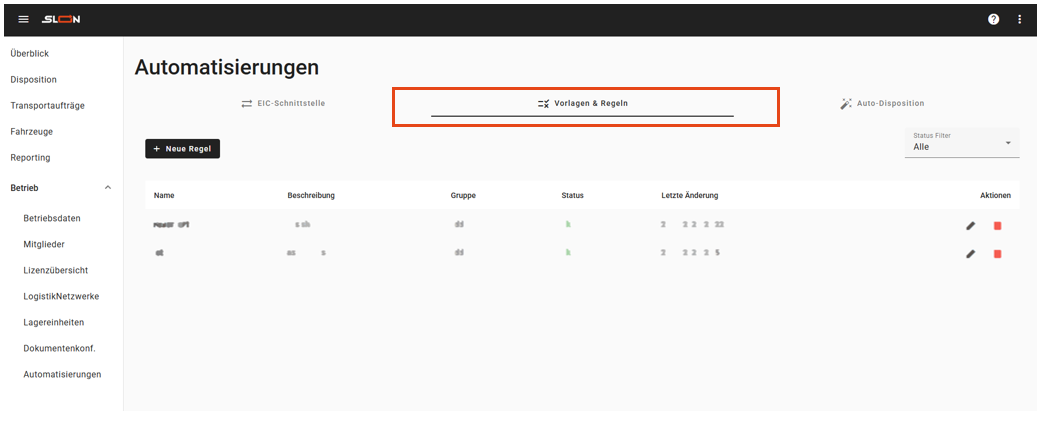Open Transportaufträge in the sidebar

(x=48, y=105)
